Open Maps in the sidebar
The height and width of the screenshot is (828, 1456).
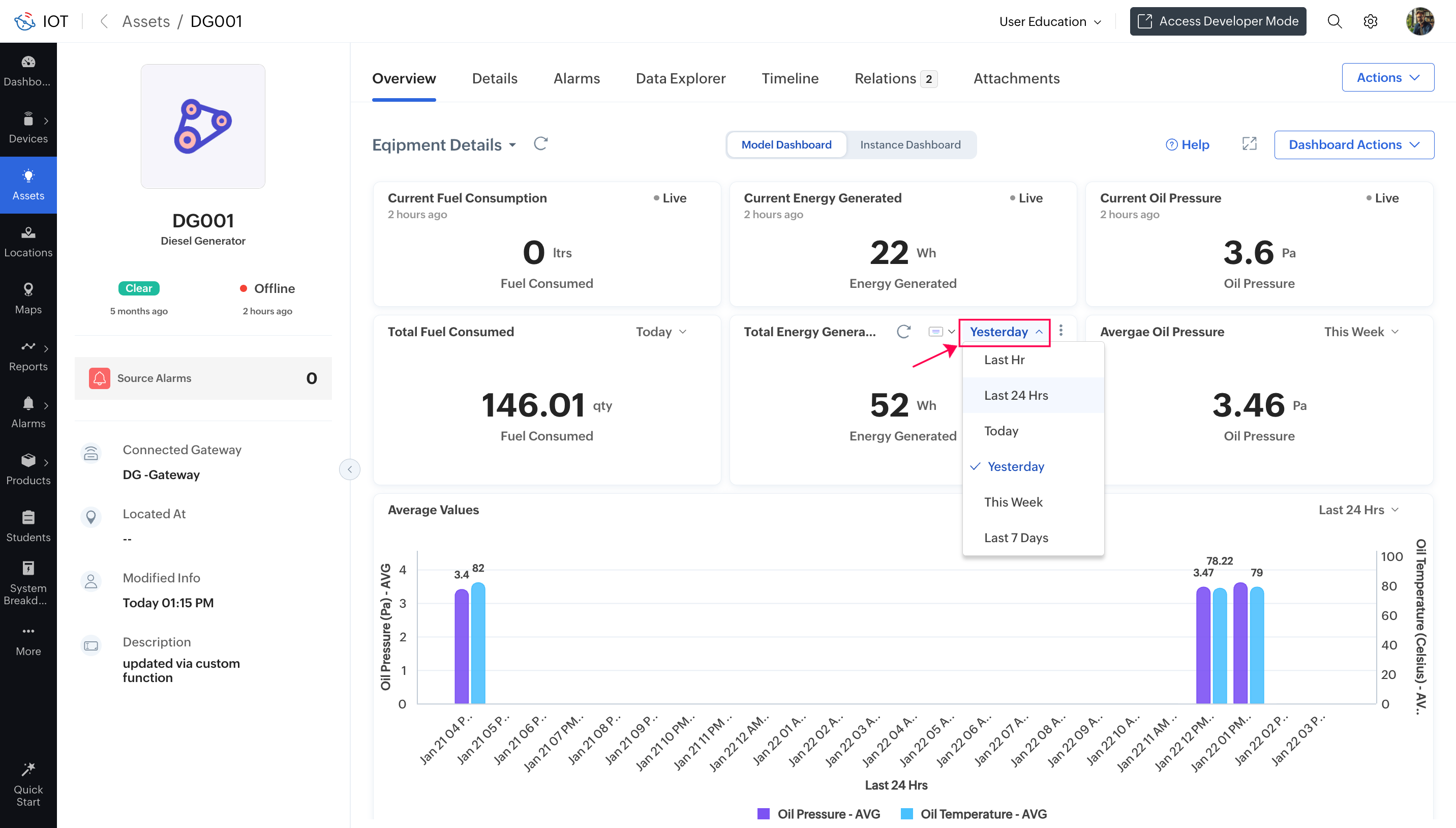coord(28,298)
